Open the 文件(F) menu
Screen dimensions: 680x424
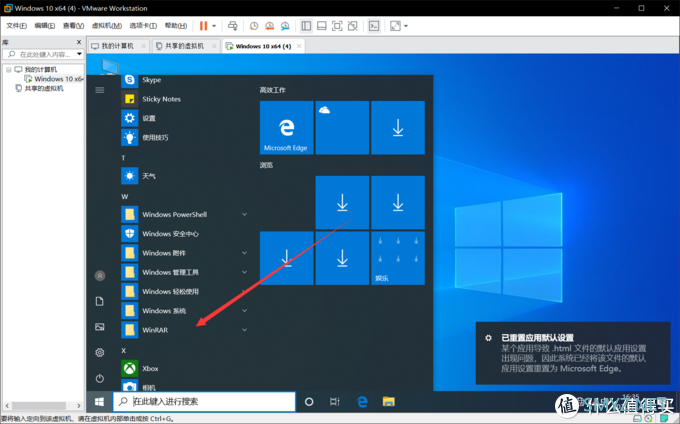(x=16, y=26)
